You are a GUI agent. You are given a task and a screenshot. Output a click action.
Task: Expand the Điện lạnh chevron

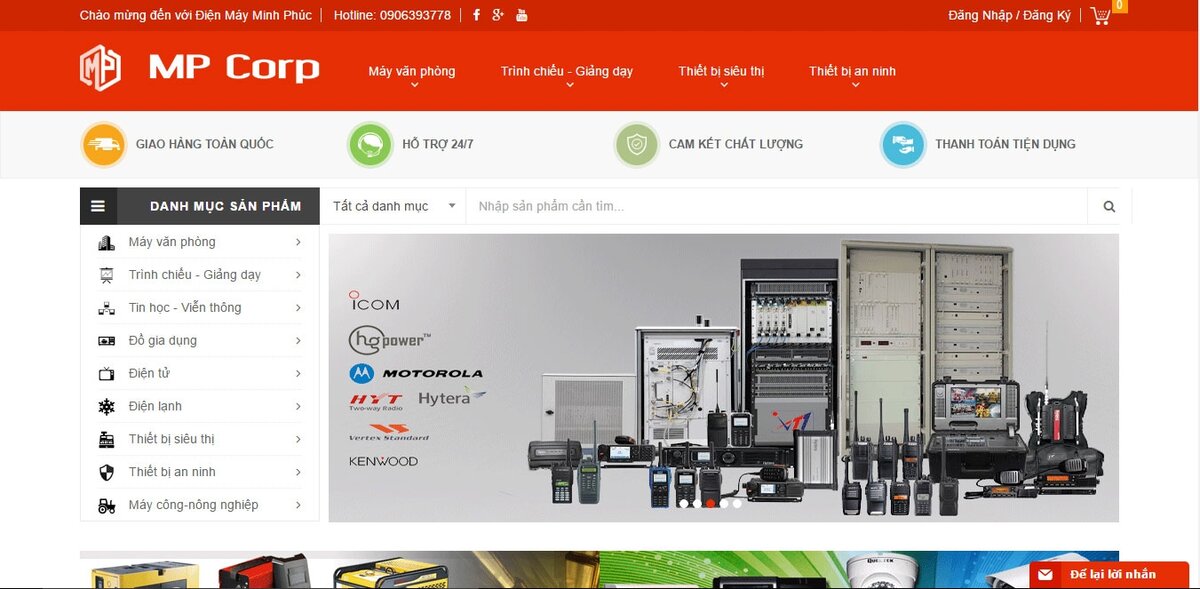(298, 406)
